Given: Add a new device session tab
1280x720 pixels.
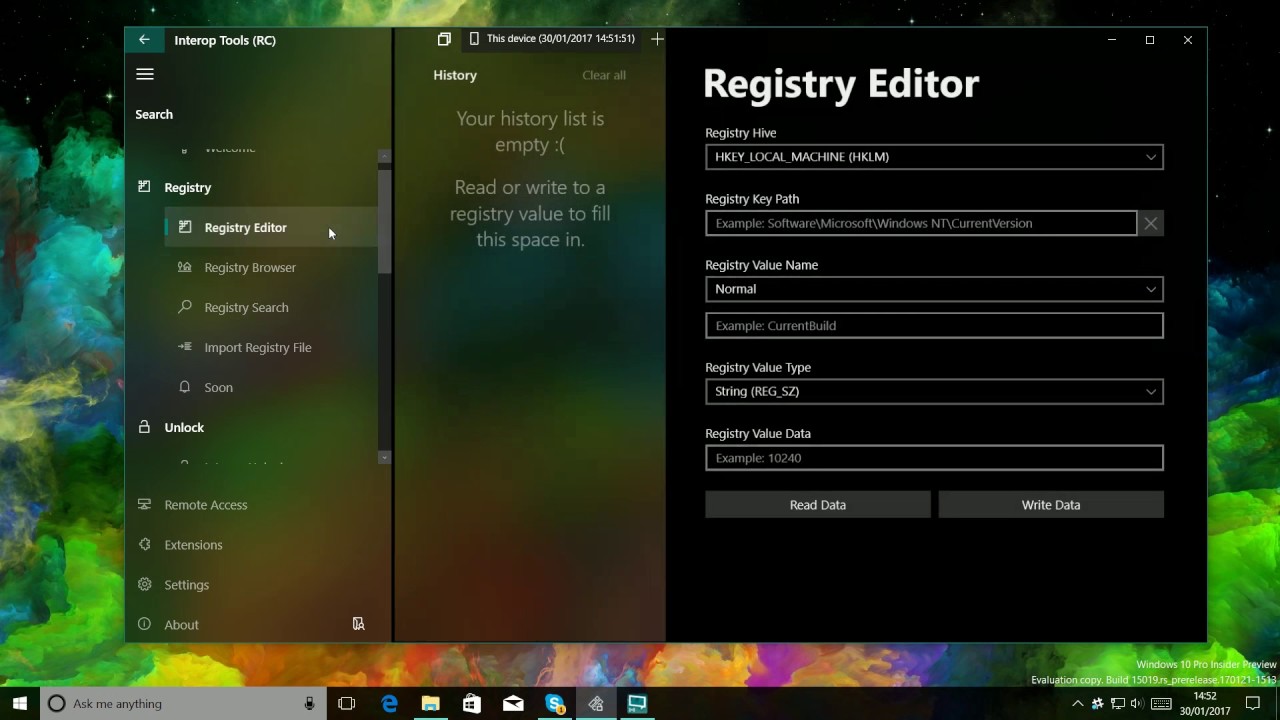Looking at the screenshot, I should tap(657, 39).
